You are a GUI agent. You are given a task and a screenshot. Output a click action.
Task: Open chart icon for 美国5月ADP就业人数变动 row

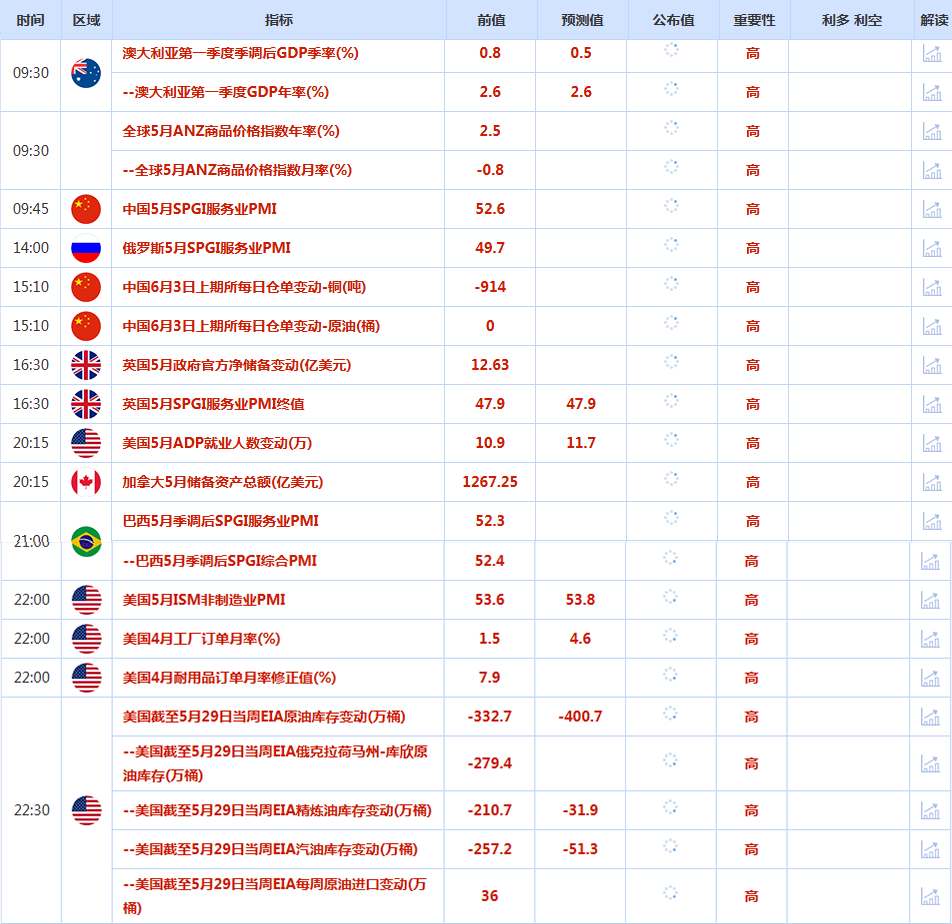click(932, 443)
